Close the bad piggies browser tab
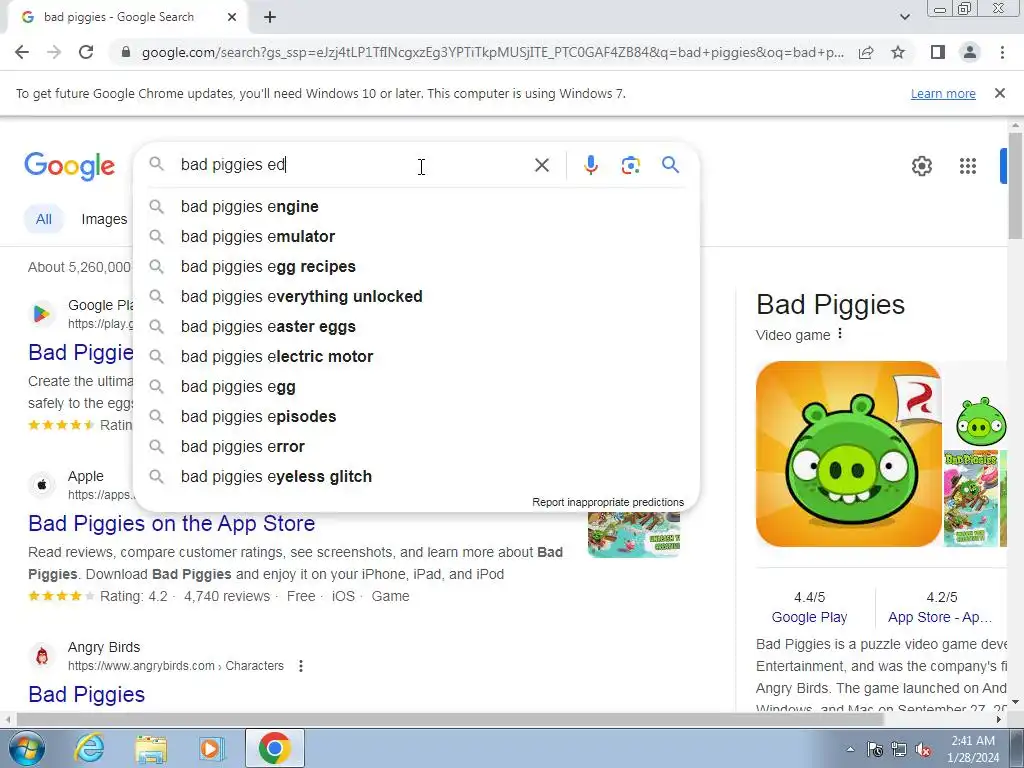 click(x=232, y=18)
